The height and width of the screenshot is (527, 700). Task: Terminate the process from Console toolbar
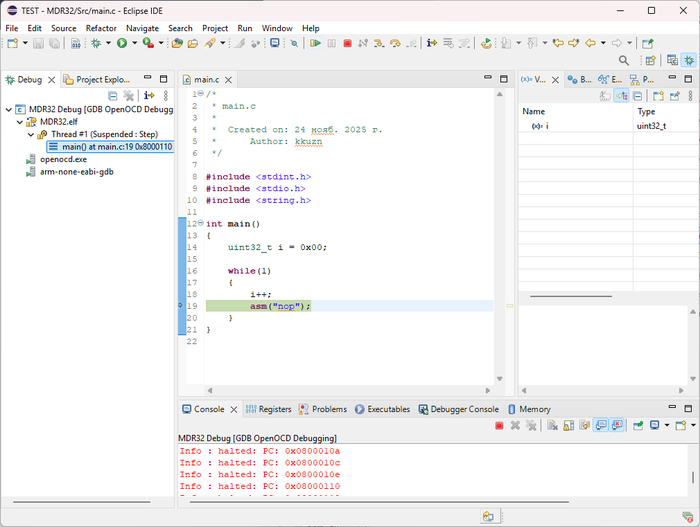(499, 425)
